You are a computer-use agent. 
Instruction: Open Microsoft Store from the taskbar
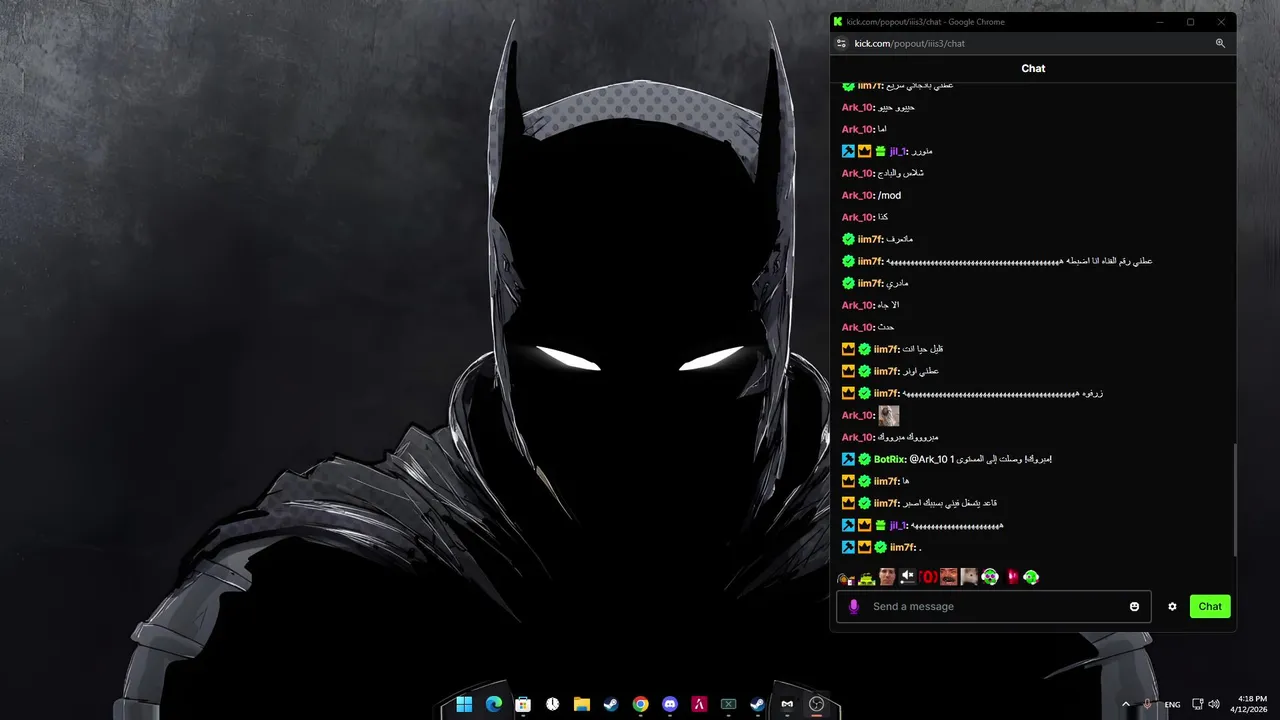point(522,704)
